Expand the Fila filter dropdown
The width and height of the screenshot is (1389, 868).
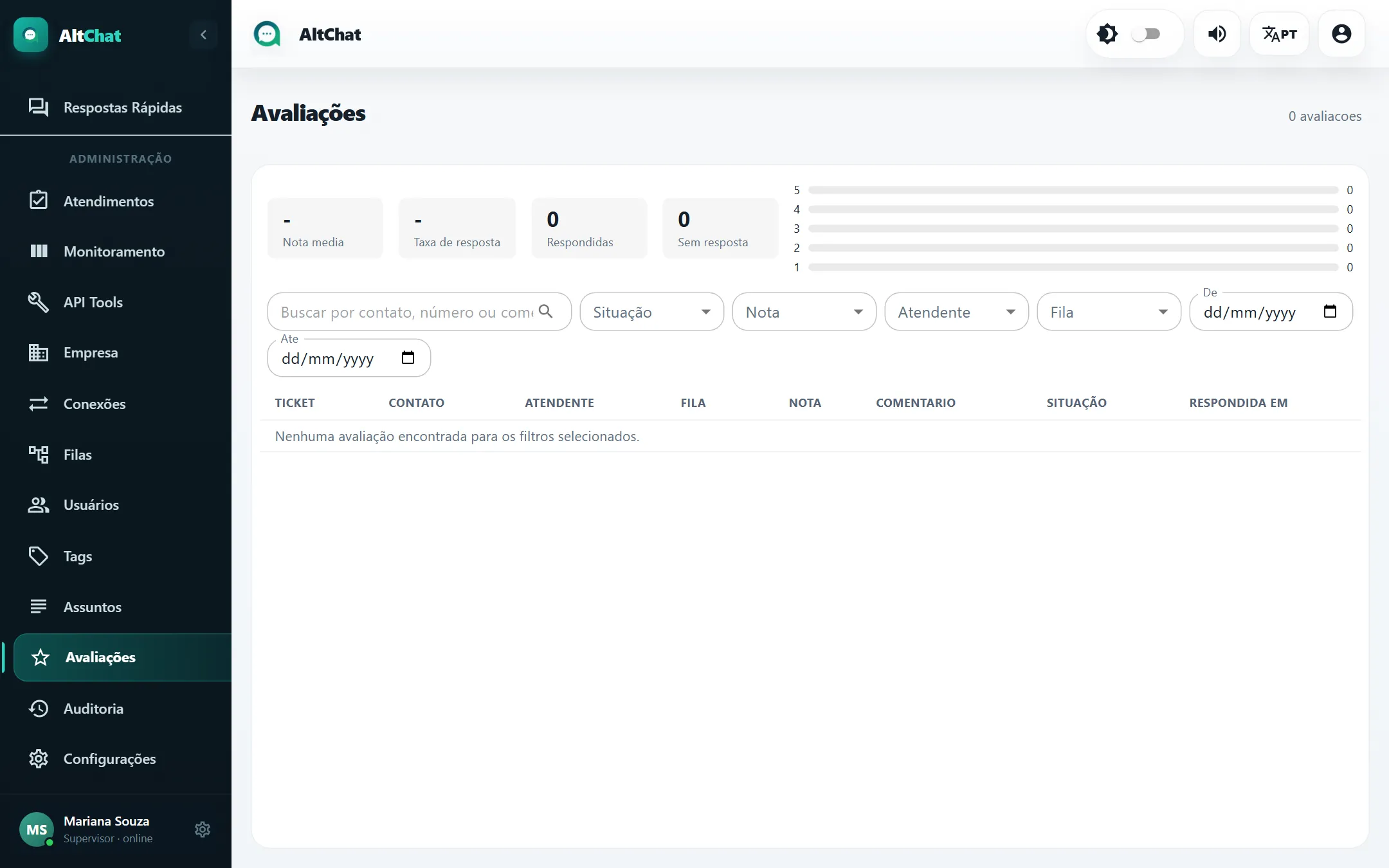(1109, 312)
